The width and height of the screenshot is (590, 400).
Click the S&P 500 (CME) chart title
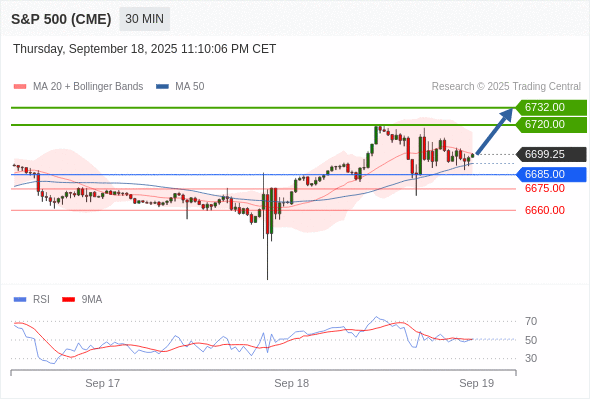point(61,19)
